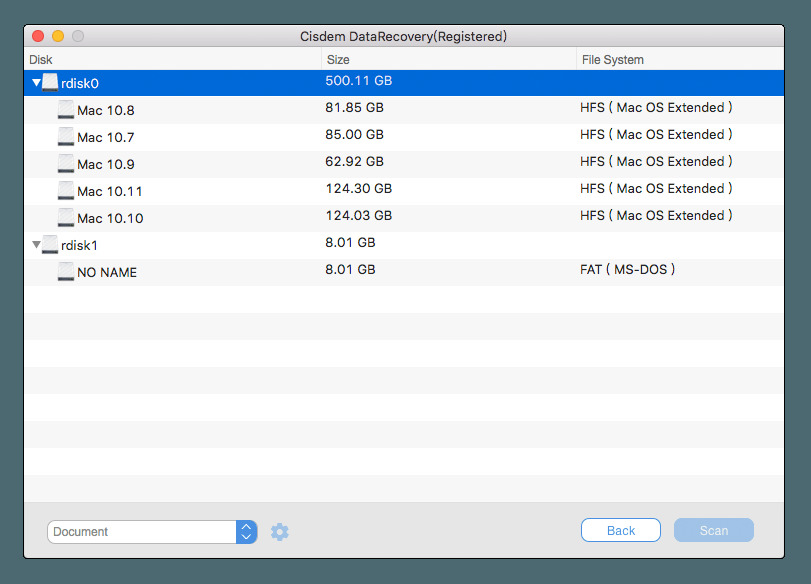This screenshot has height=584, width=811.
Task: Collapse the rdisk0 disclosure triangle
Action: 36,82
